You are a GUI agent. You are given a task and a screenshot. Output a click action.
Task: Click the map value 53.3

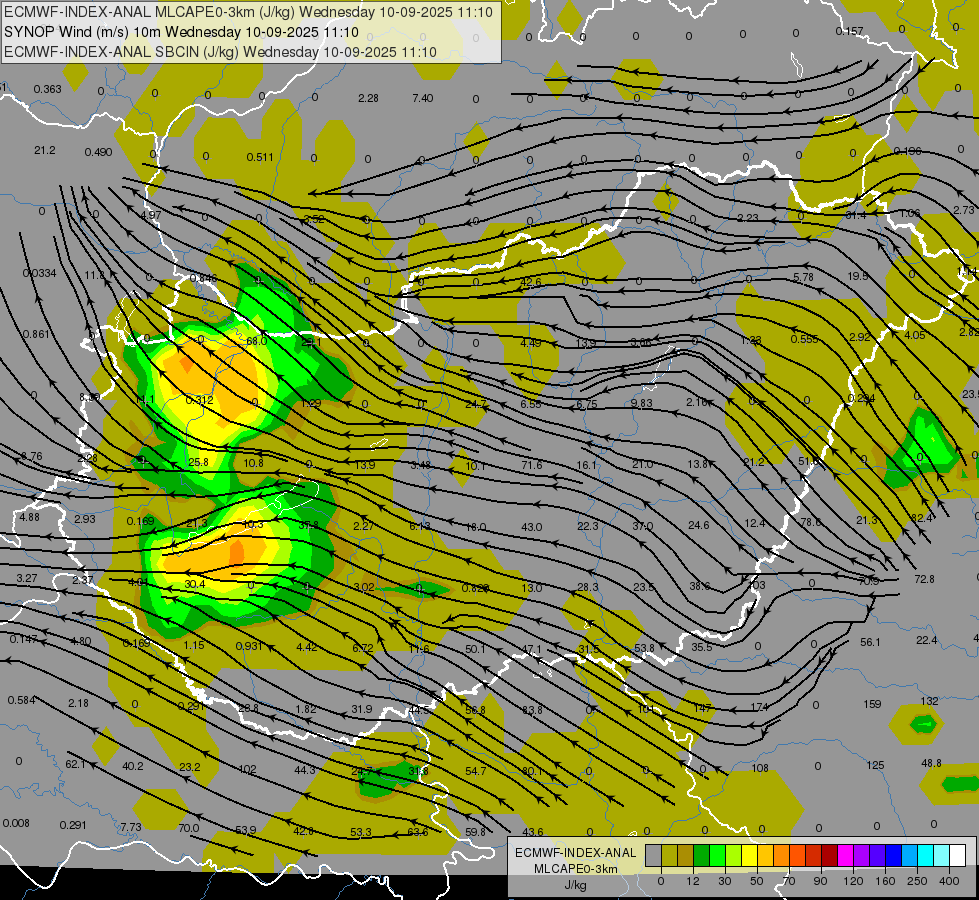[x=360, y=833]
